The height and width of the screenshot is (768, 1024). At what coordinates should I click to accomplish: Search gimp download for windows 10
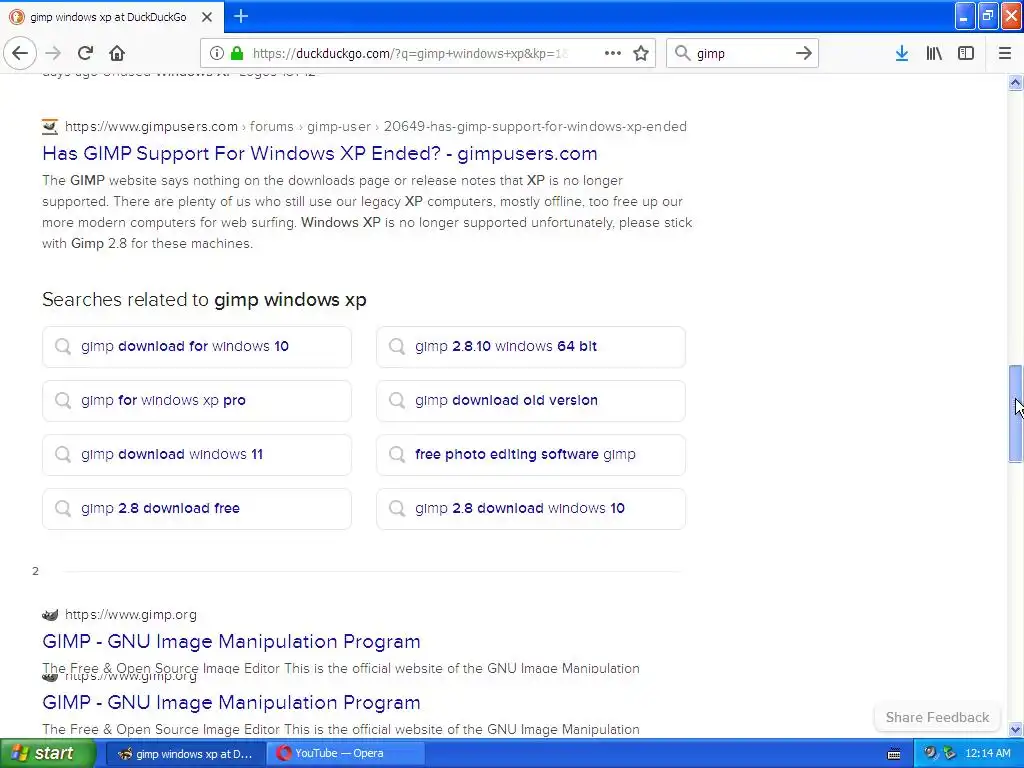[x=197, y=346]
